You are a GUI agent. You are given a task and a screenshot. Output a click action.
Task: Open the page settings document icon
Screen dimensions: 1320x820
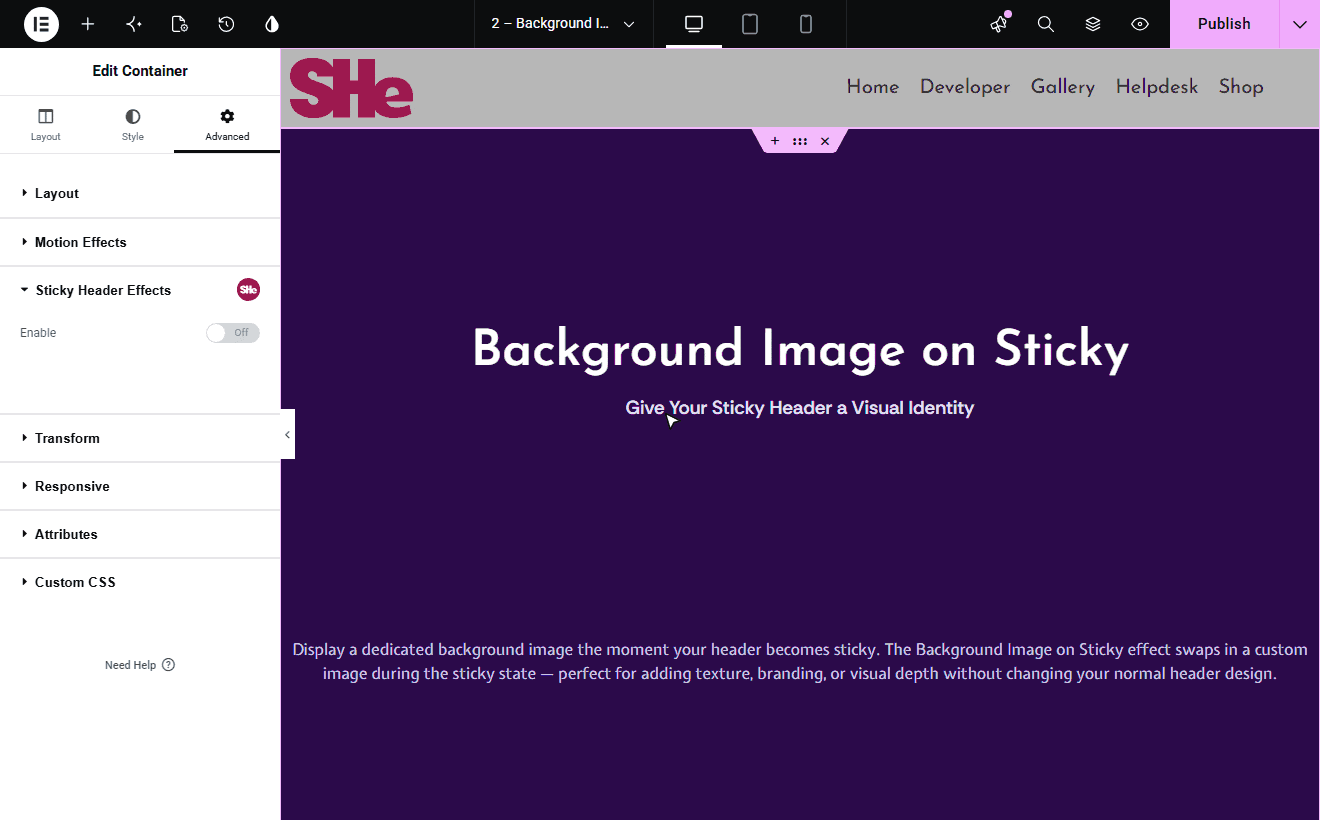(x=180, y=24)
